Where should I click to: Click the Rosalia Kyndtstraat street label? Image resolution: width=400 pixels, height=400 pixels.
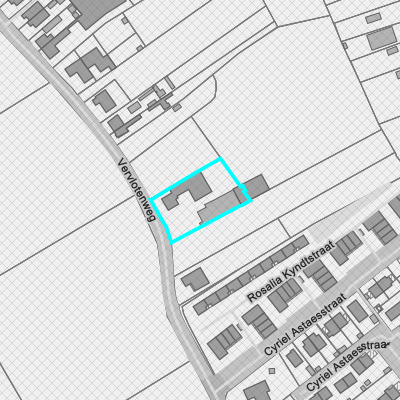tap(291, 272)
